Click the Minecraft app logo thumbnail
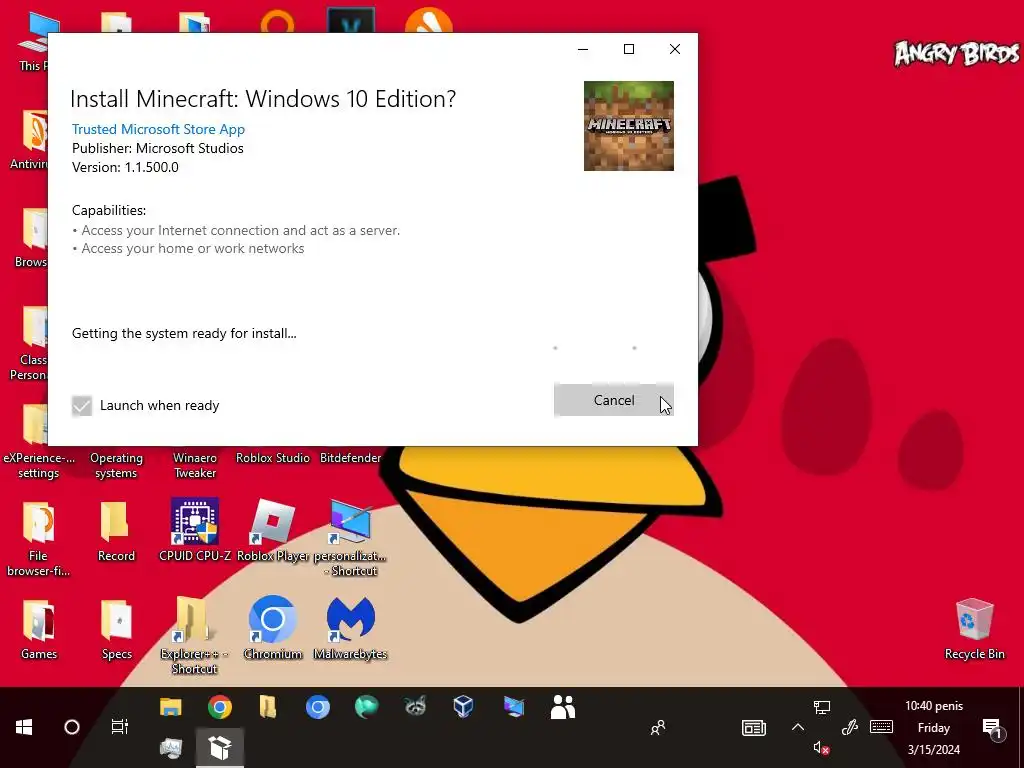Screen dimensions: 1024x768 click(x=628, y=126)
